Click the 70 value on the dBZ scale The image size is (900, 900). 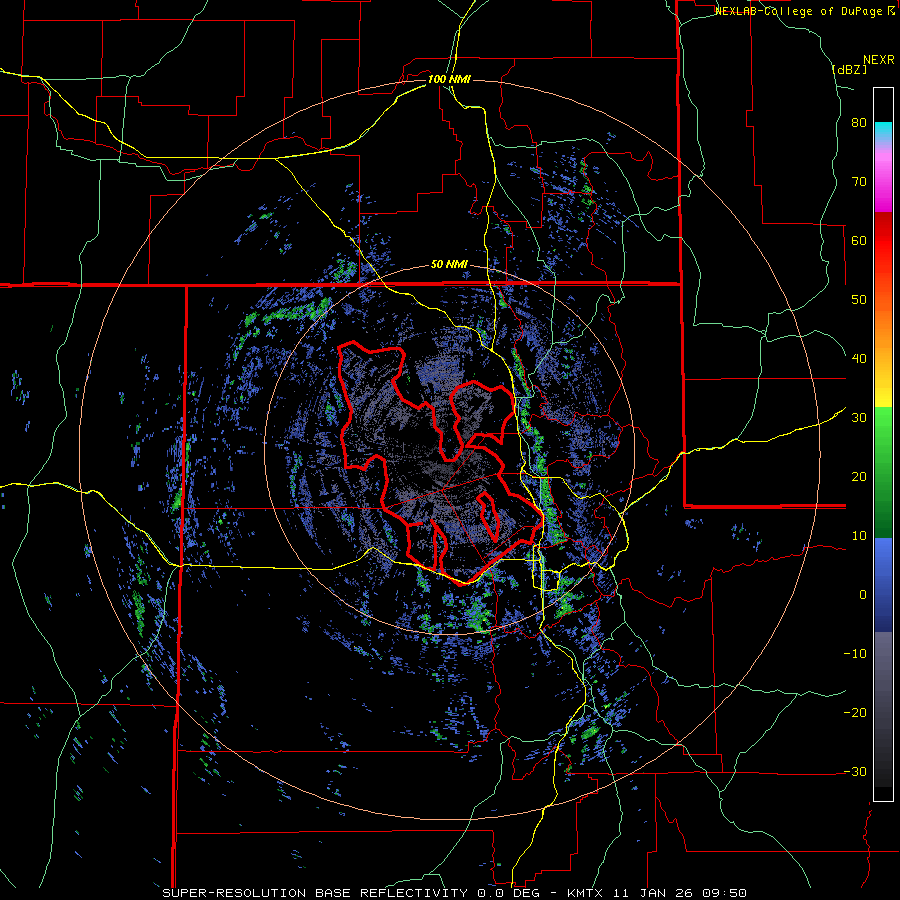[859, 182]
